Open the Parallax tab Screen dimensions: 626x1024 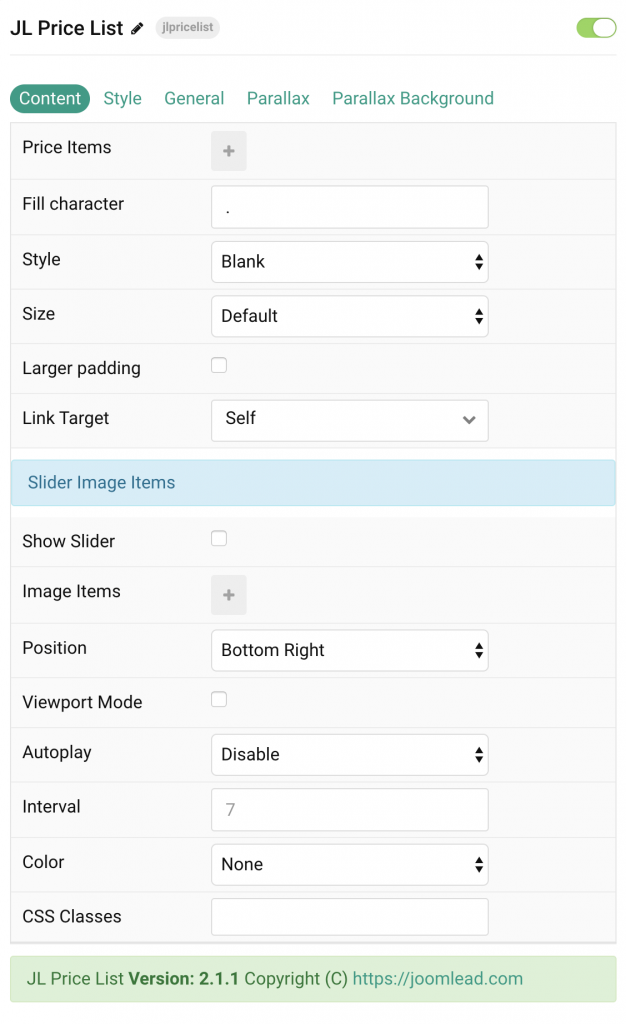277,98
